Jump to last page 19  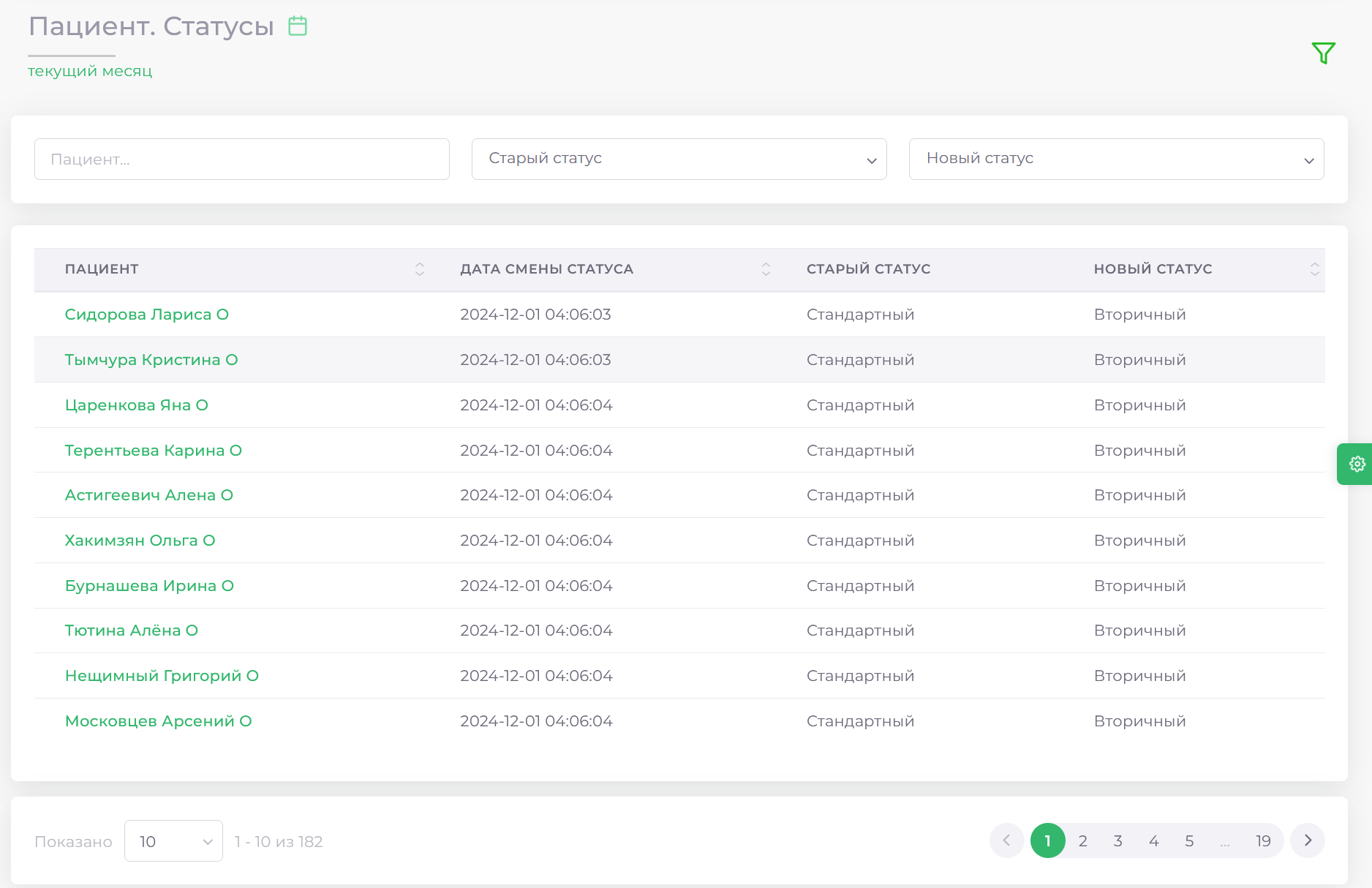[1263, 841]
